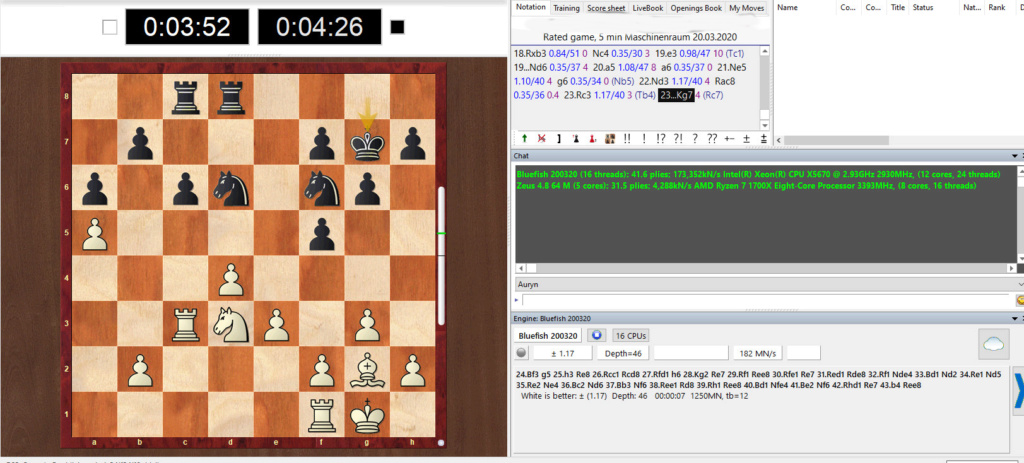Click the vertical slider beside the board

click(441, 255)
